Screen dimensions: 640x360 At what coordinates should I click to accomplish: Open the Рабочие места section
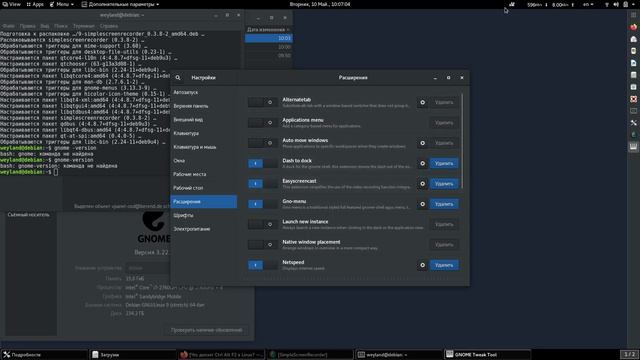click(x=204, y=174)
